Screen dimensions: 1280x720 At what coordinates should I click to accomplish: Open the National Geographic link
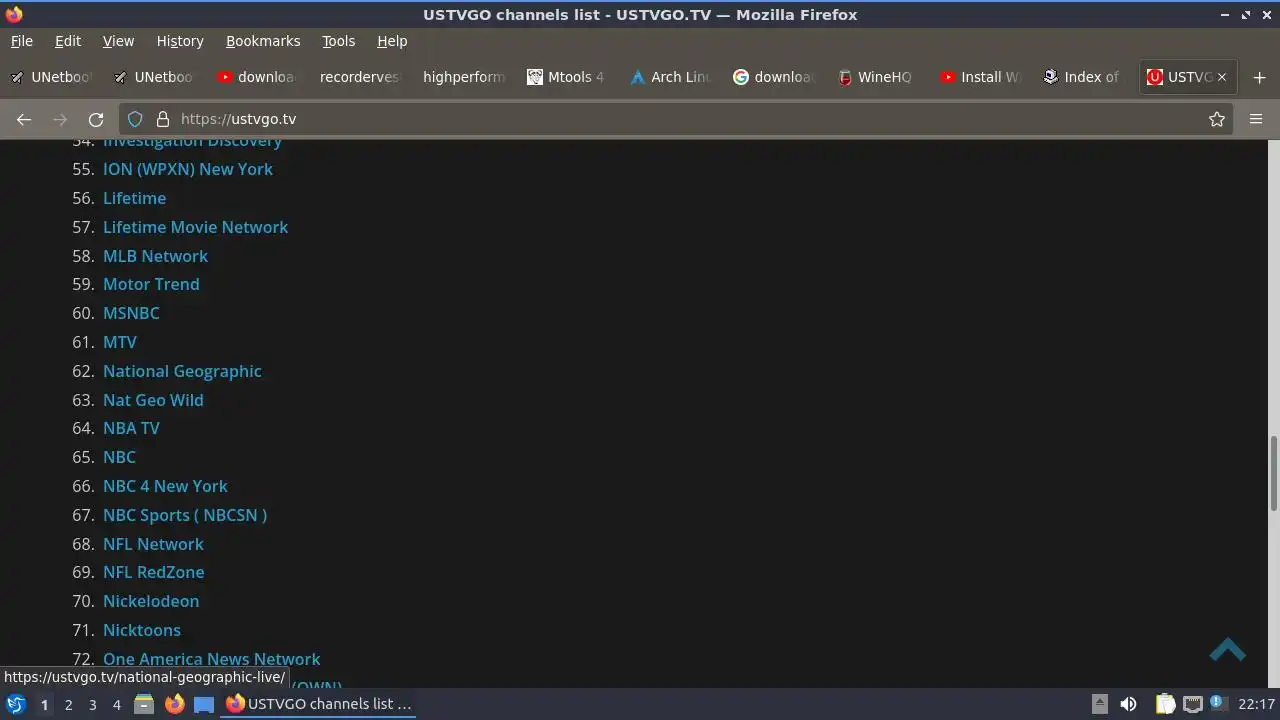click(x=182, y=371)
